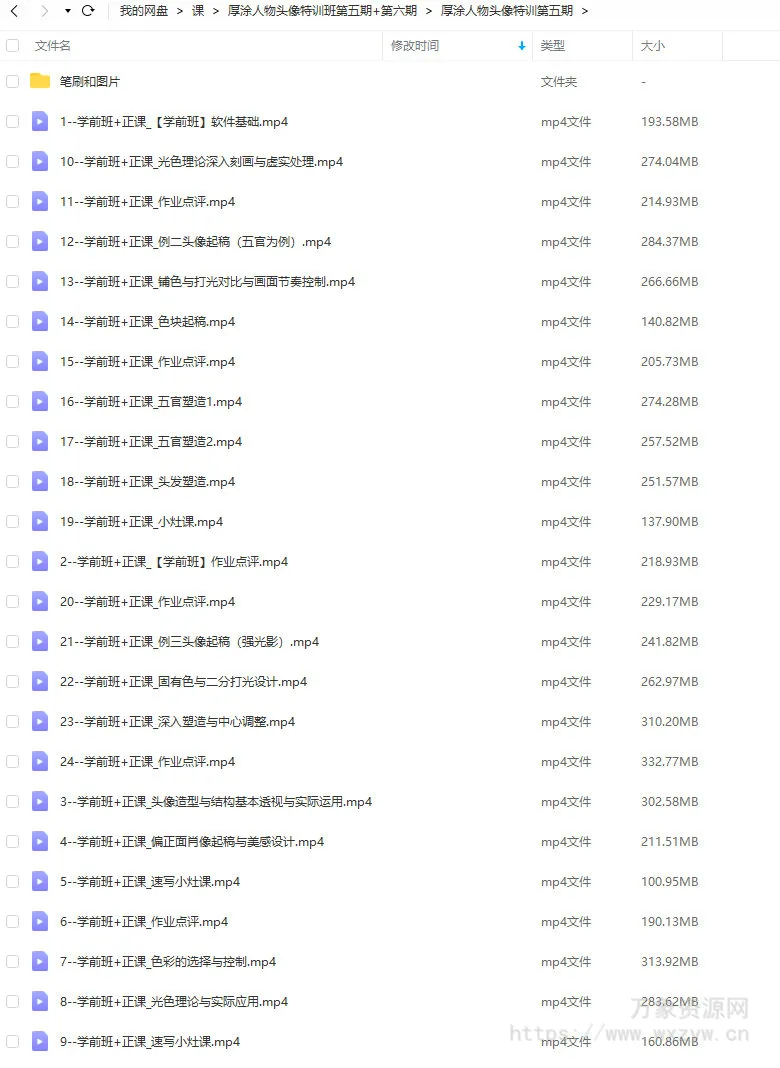Select checkbox for 16--五官塑造1.mp4

point(12,402)
